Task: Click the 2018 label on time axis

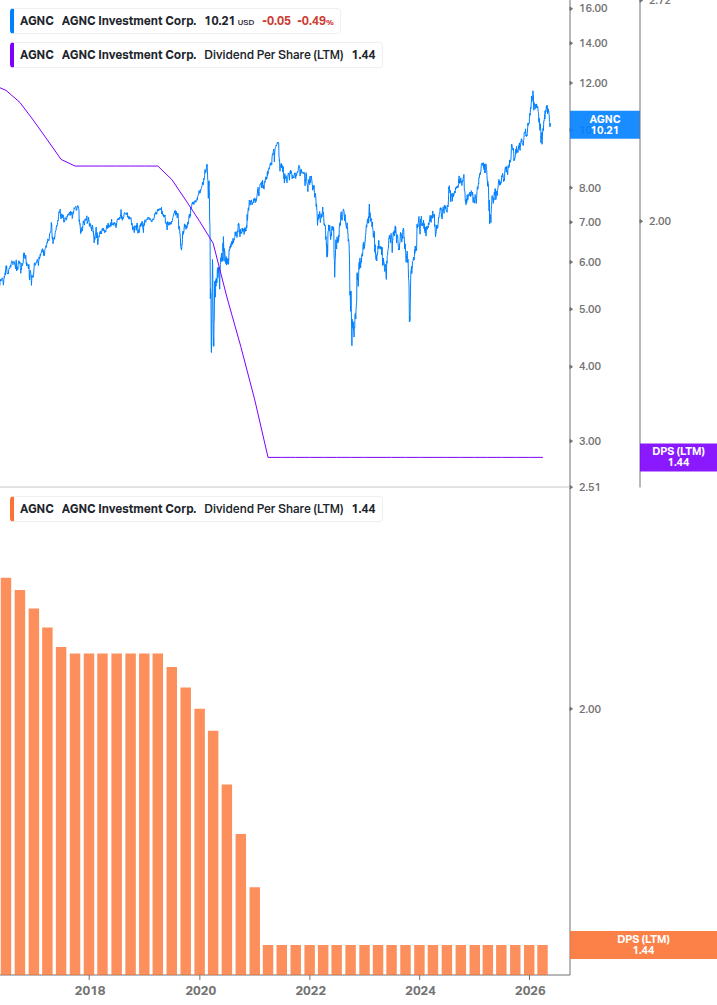Action: click(90, 991)
